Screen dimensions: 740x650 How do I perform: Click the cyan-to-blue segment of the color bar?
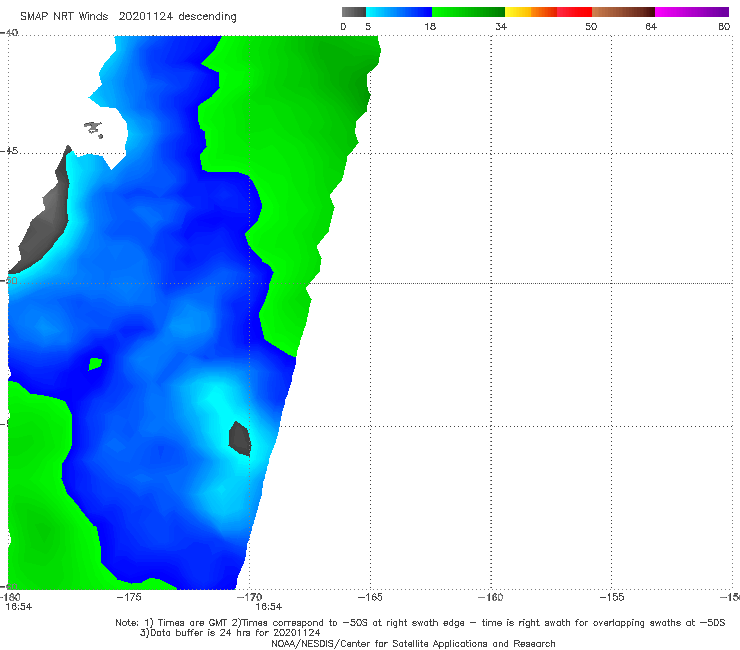pos(399,12)
